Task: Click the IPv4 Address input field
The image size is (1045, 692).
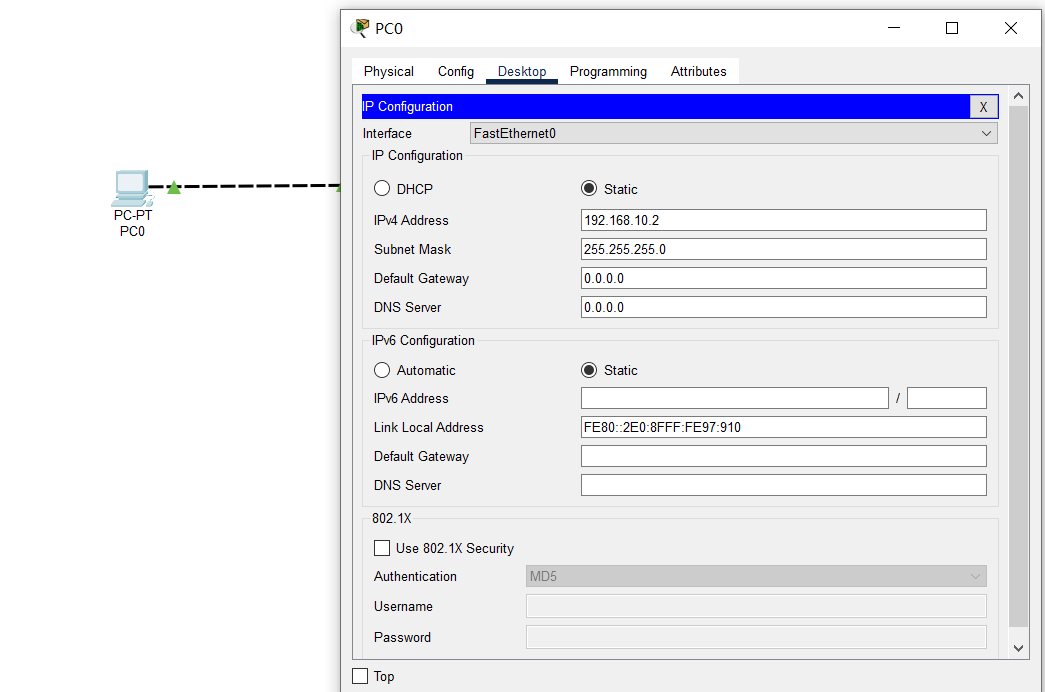Action: tap(782, 219)
